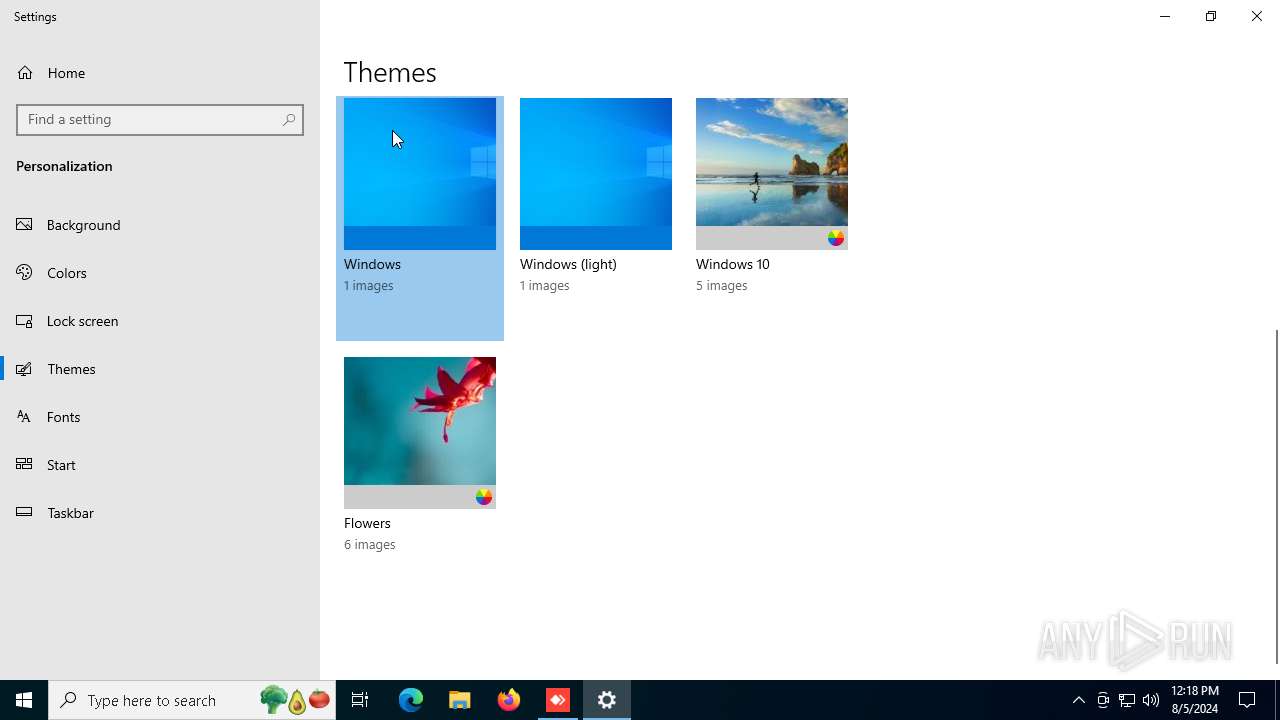Click the '5 images' text
This screenshot has height=720, width=1280.
(722, 286)
